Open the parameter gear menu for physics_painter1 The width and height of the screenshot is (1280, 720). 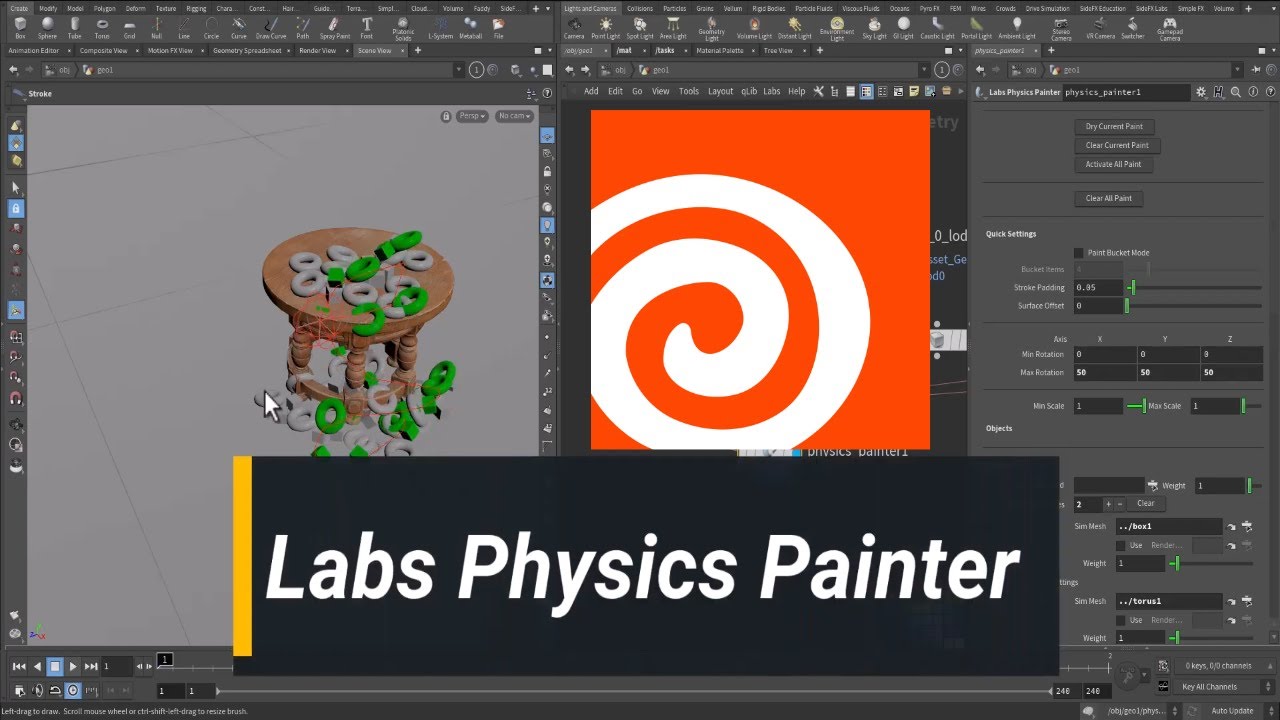1201,91
